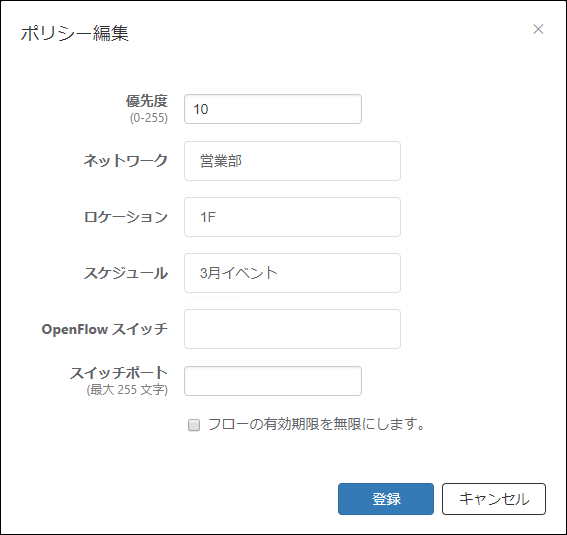Screen dimensions: 567x535
Task: Click the (最大 255 文字) hint text
Action: [127, 390]
